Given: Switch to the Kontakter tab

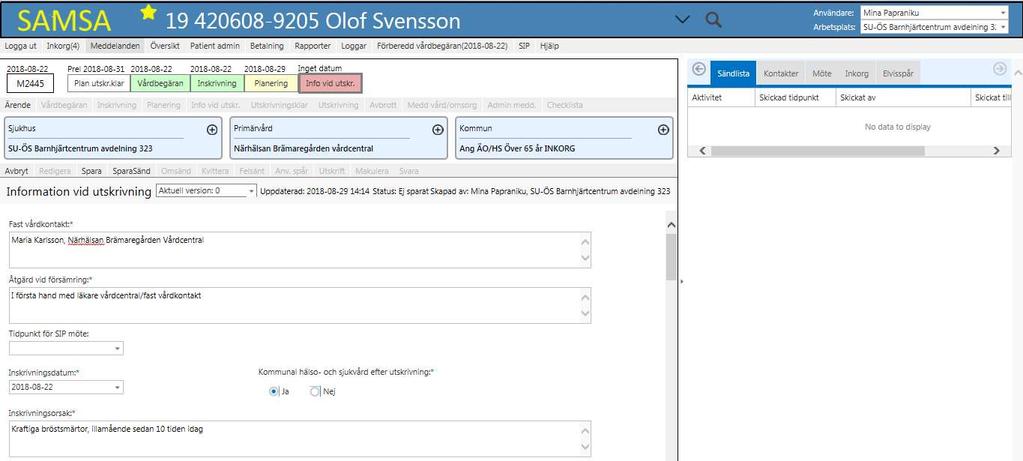Looking at the screenshot, I should tap(781, 74).
